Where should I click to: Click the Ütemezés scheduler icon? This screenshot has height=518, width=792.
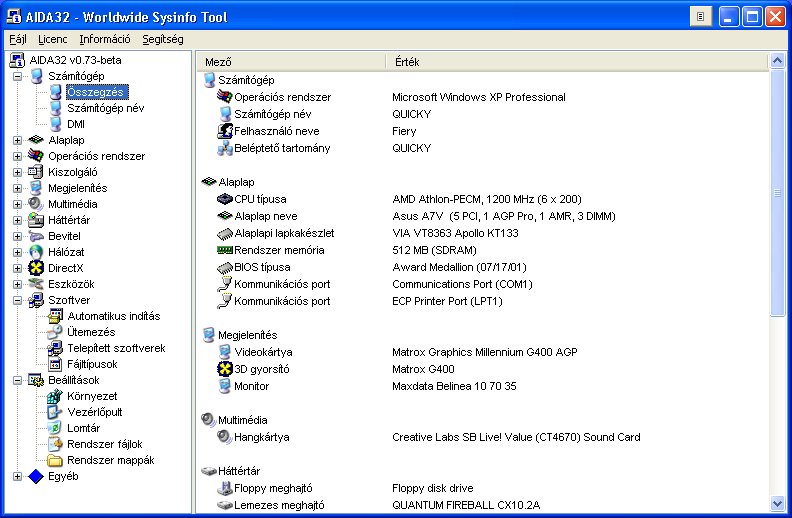click(55, 332)
